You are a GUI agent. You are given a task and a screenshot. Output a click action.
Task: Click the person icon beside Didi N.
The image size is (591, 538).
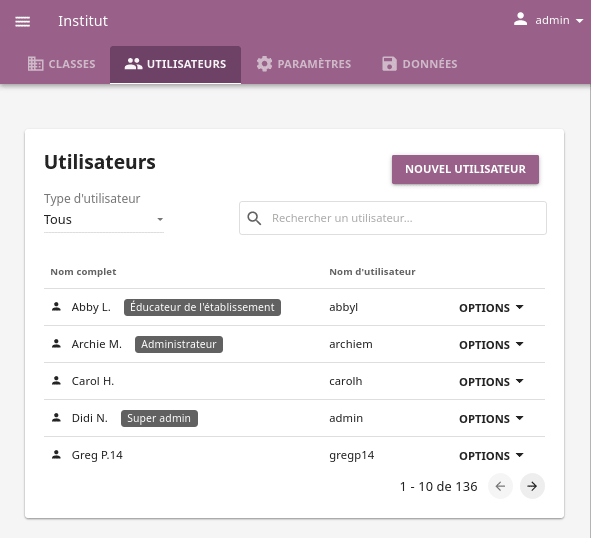tap(56, 418)
